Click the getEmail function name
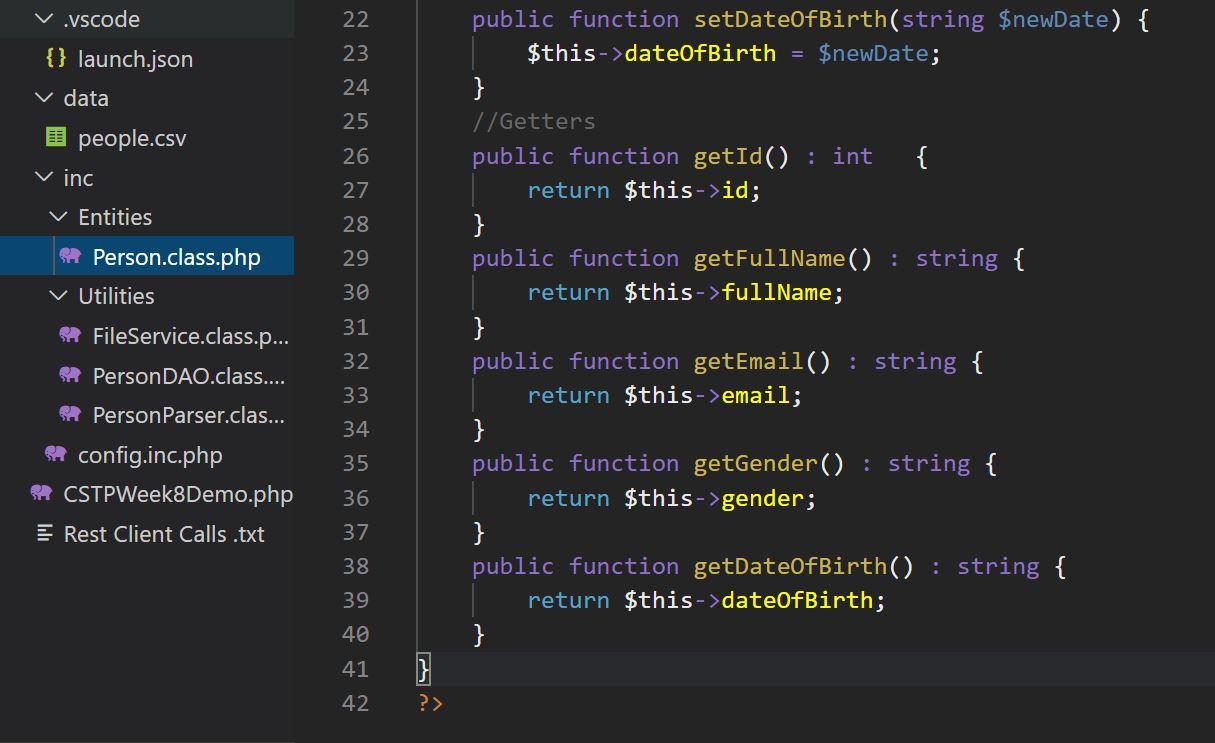The height and width of the screenshot is (743, 1215). tap(749, 361)
